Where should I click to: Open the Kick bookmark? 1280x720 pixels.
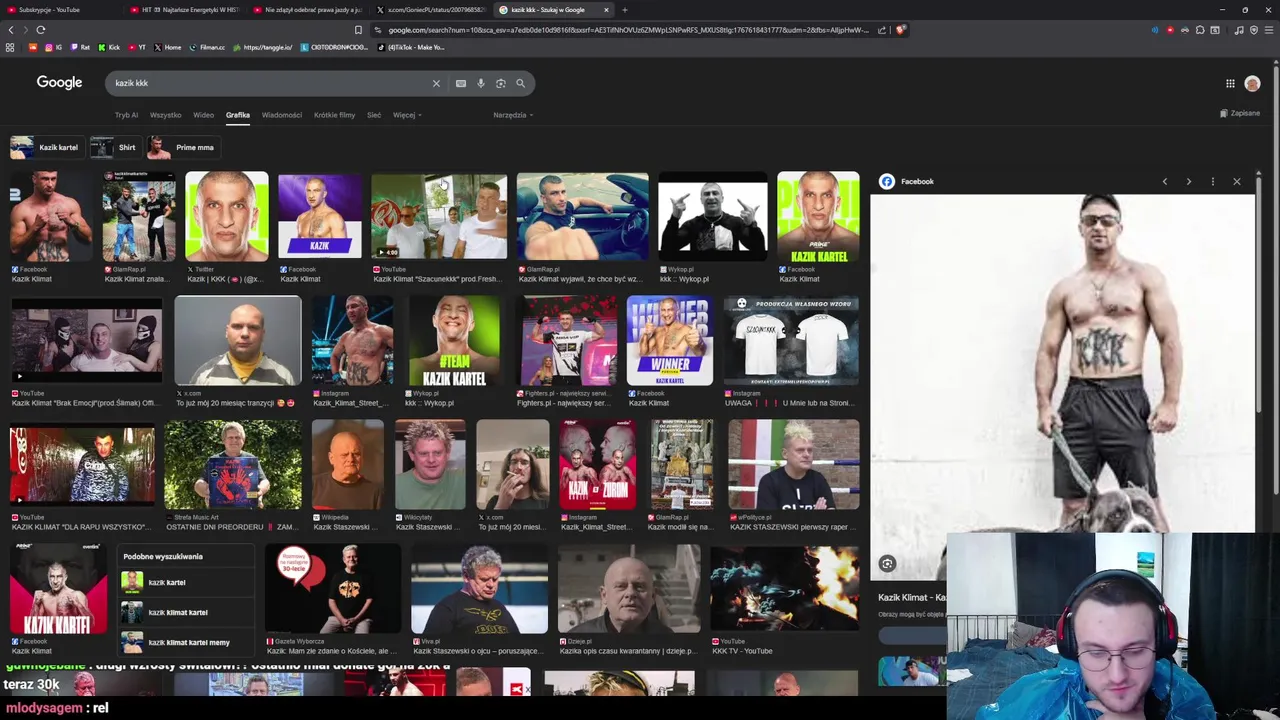click(110, 47)
